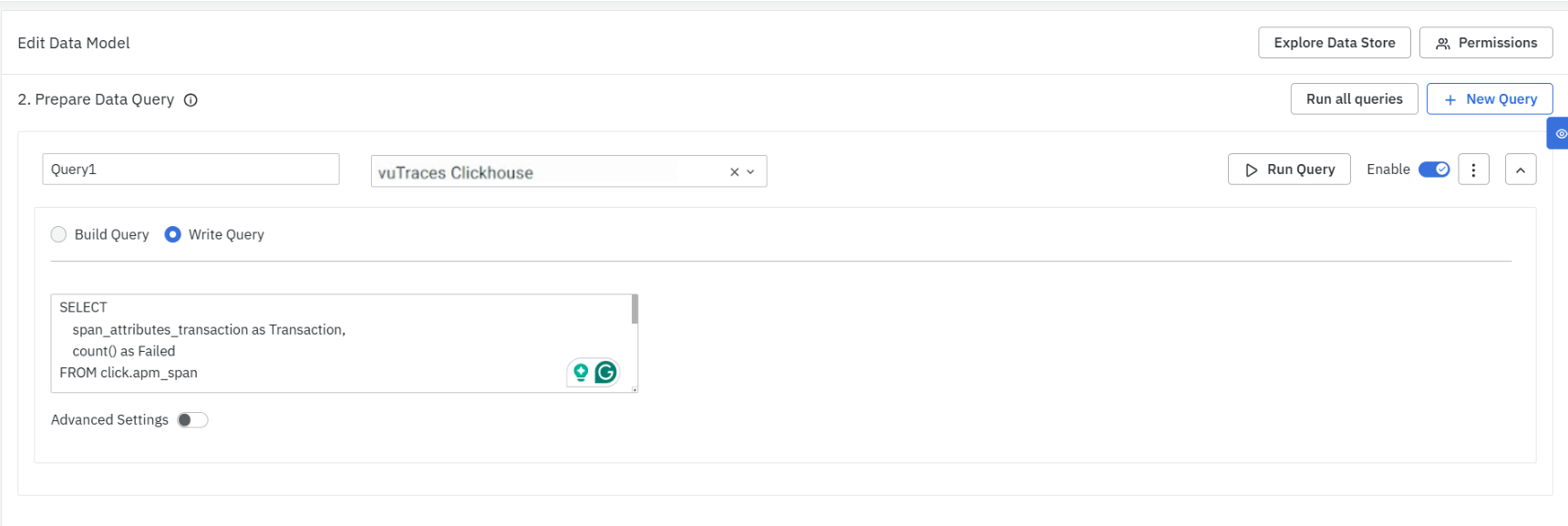Run Query1 with the Run Query button
The image size is (1568, 526).
pos(1289,170)
